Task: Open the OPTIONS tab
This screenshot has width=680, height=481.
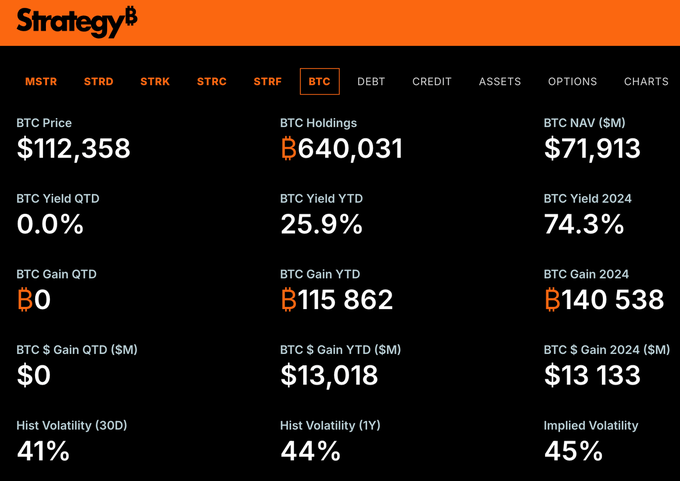Action: click(572, 81)
